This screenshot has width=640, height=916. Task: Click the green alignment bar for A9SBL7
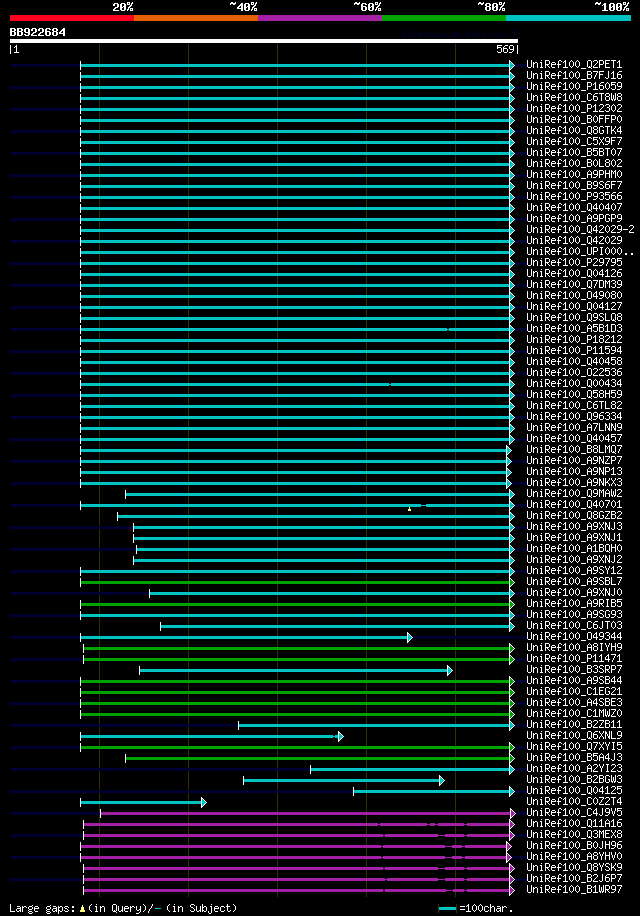click(297, 582)
